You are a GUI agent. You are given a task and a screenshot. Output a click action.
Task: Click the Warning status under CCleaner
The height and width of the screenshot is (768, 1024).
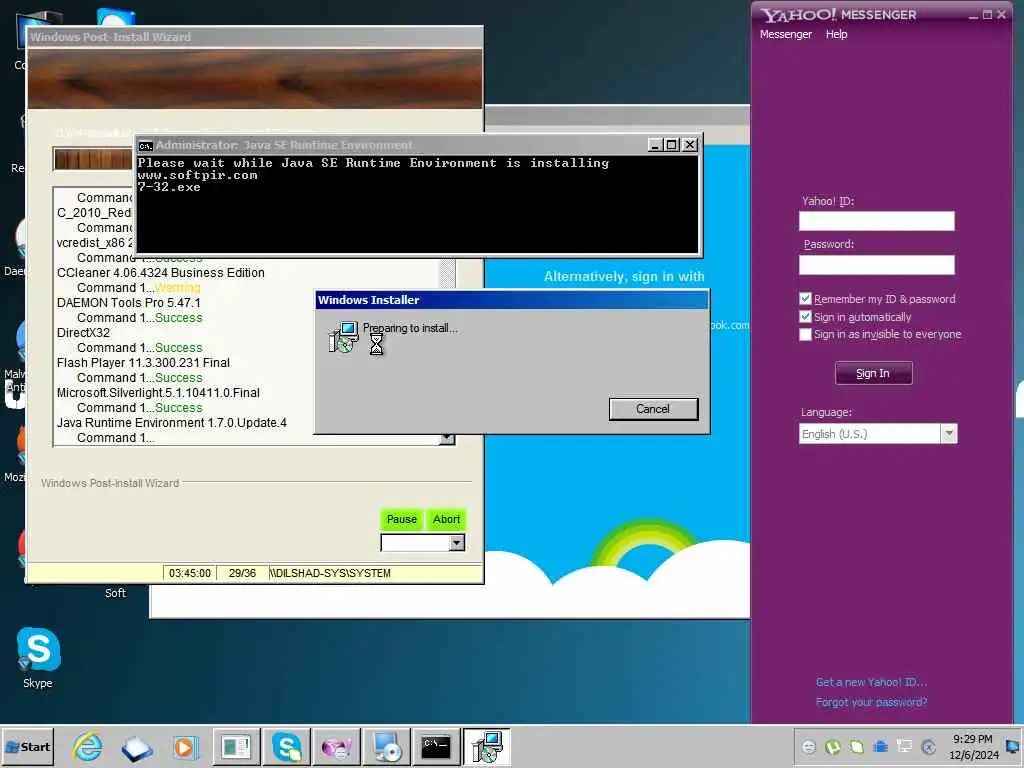tap(178, 287)
